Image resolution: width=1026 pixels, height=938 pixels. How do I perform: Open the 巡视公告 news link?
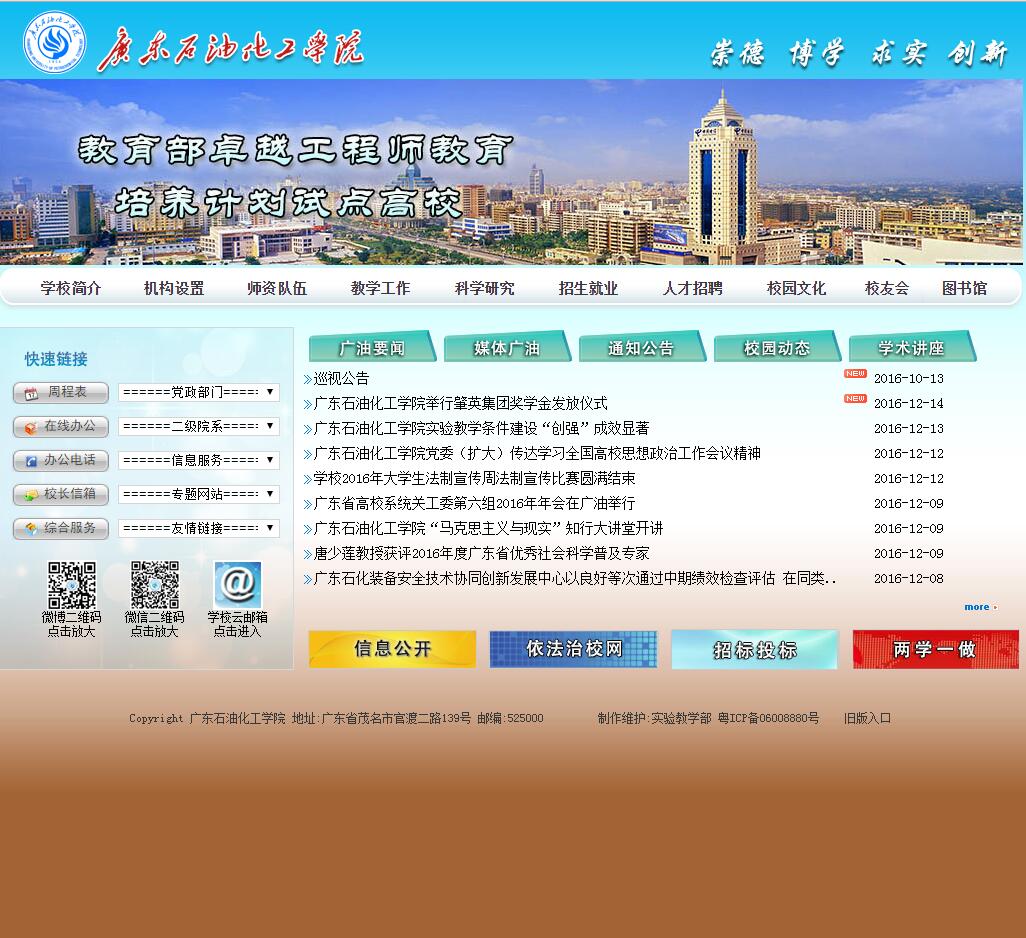342,379
